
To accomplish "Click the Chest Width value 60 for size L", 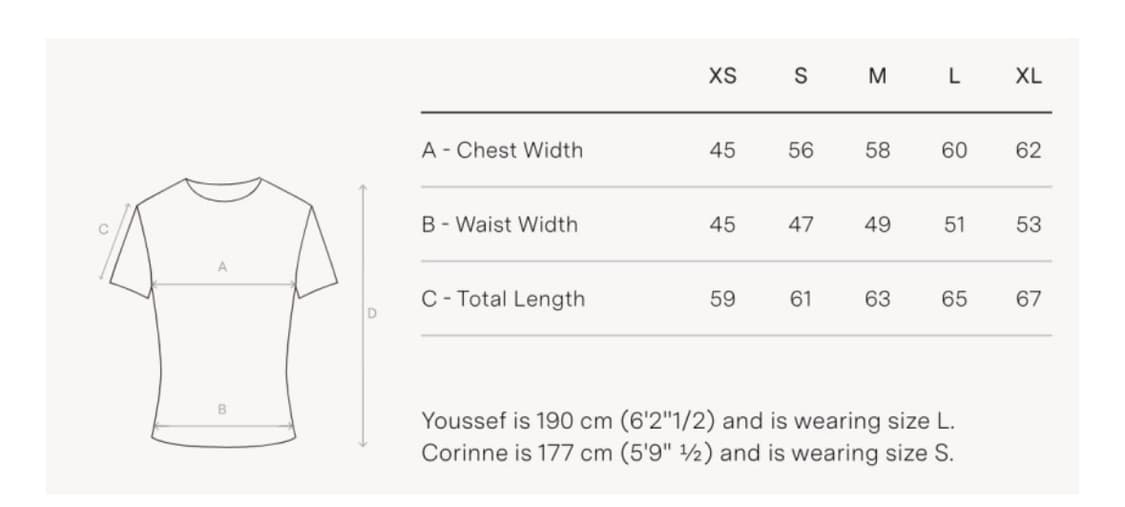I will click(954, 150).
